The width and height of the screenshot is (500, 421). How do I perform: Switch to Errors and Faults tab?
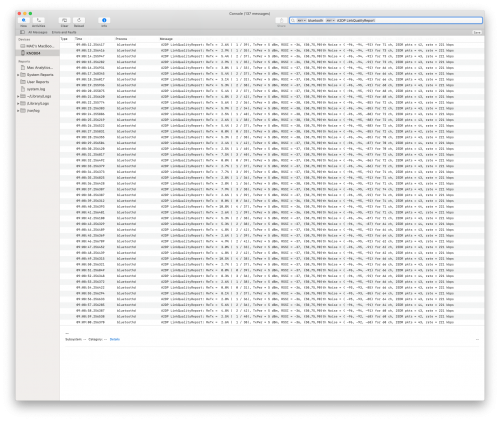pos(64,32)
